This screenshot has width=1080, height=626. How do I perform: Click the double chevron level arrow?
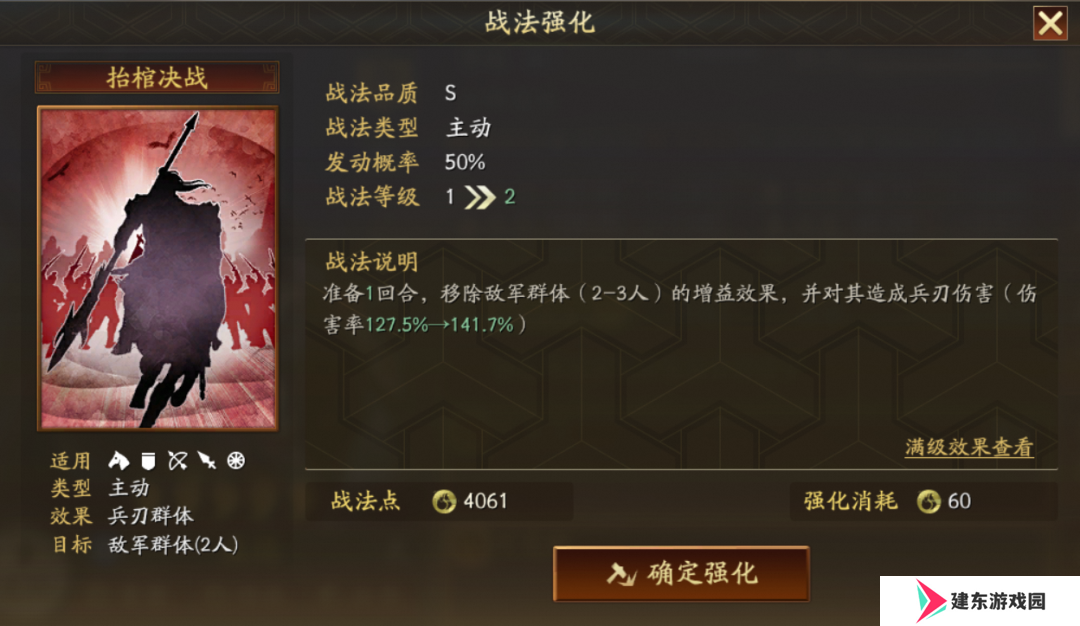[480, 198]
